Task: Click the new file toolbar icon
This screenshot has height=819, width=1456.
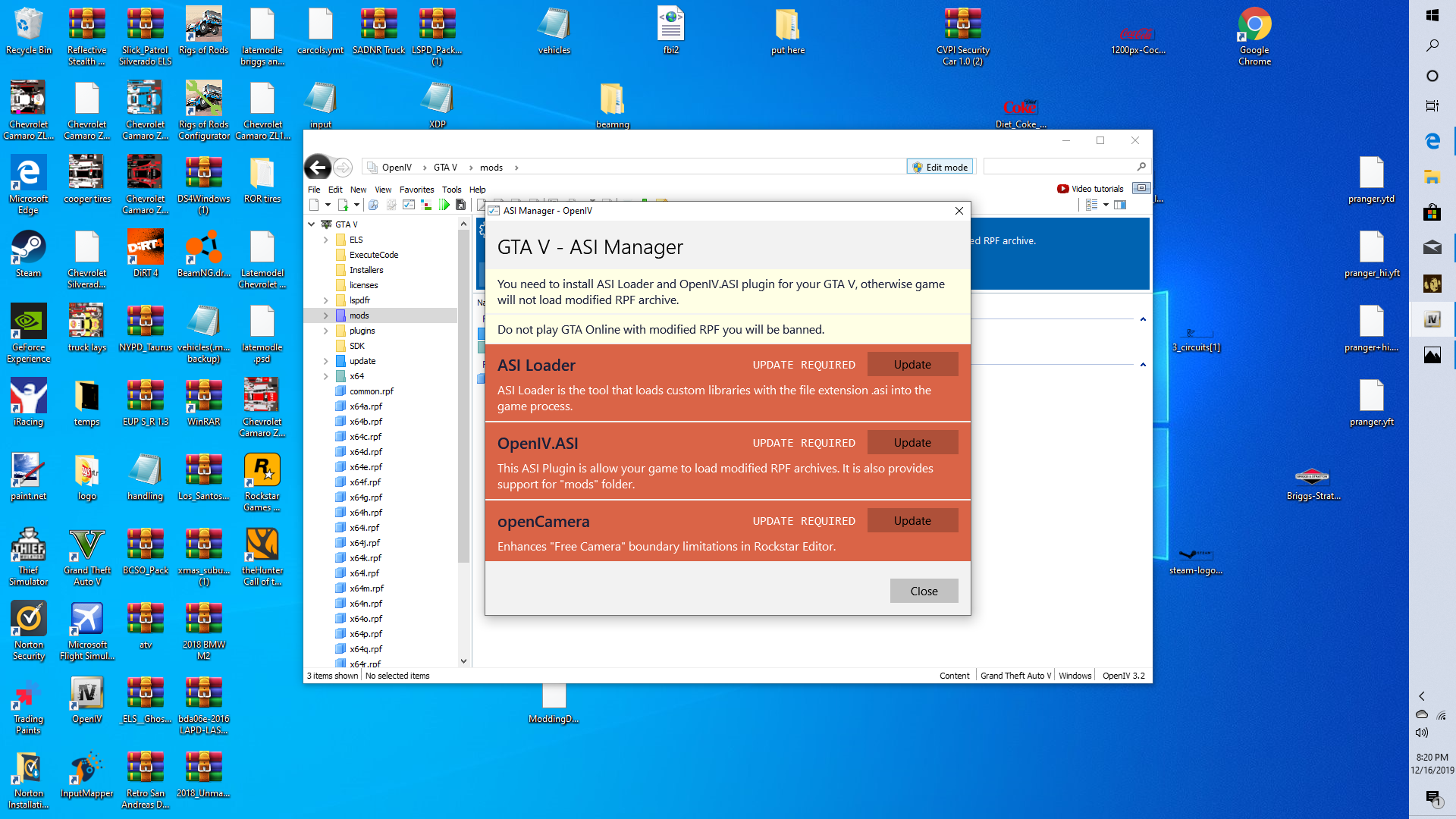Action: click(x=314, y=205)
